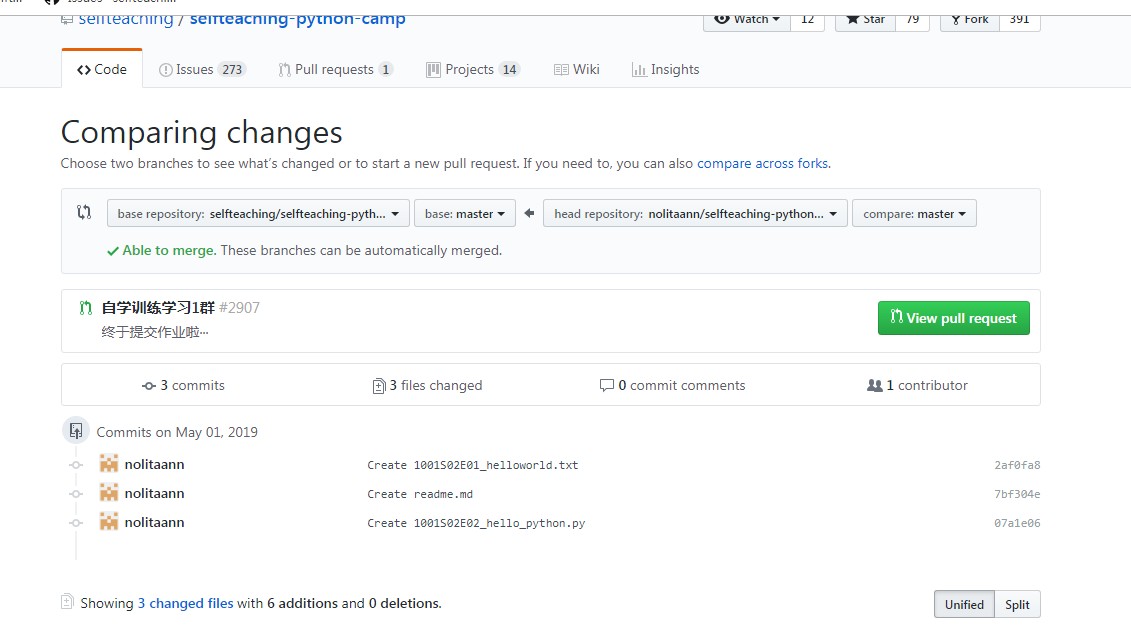Click the pull request icon beside 自学训练学习1群
Viewport: 1131px width, 630px height.
[x=86, y=308]
